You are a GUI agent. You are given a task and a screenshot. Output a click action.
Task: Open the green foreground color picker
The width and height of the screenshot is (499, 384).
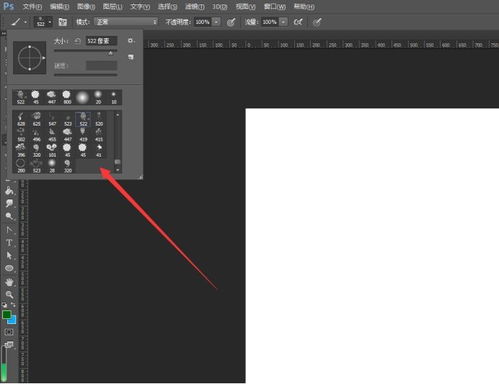pyautogui.click(x=6, y=314)
